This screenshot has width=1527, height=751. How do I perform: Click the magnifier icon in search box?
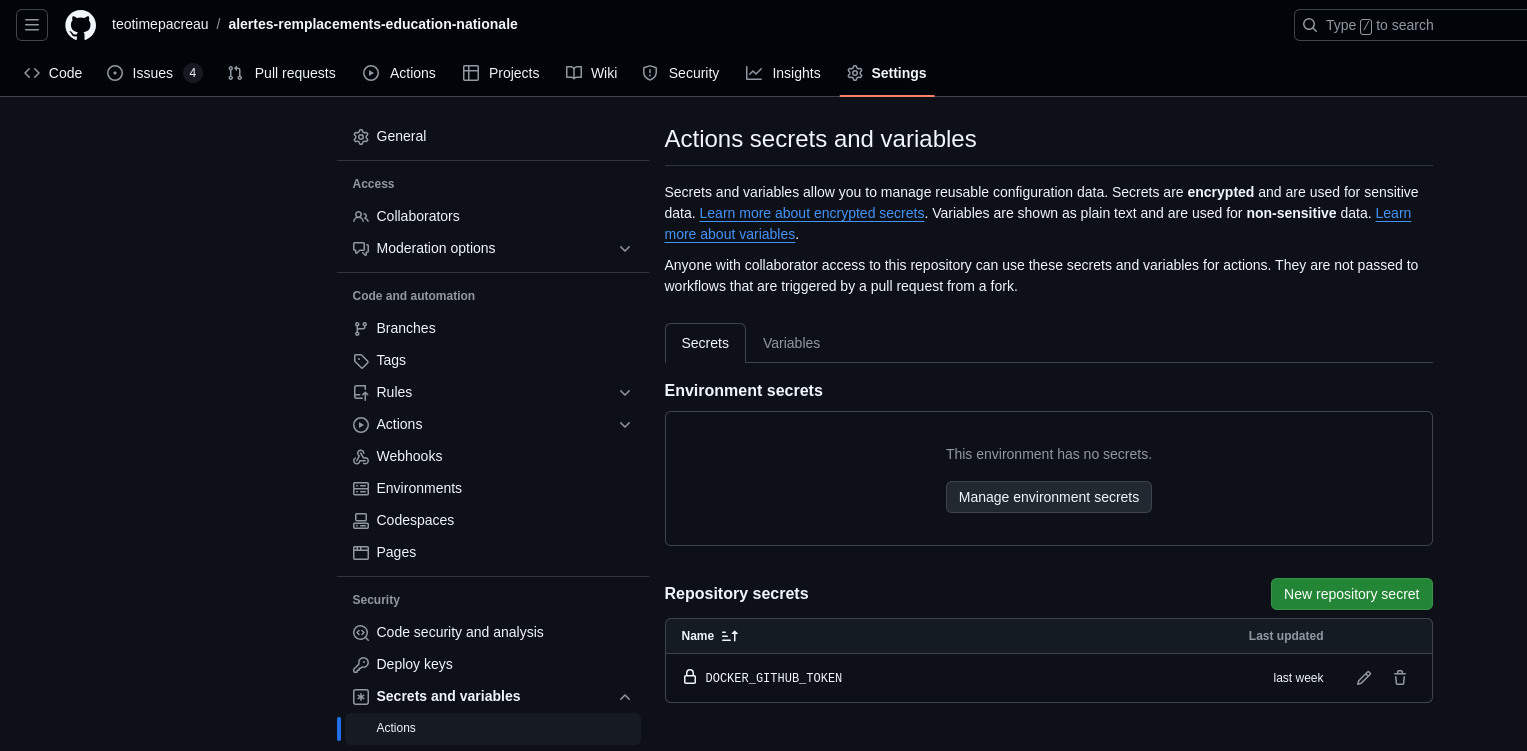1310,25
